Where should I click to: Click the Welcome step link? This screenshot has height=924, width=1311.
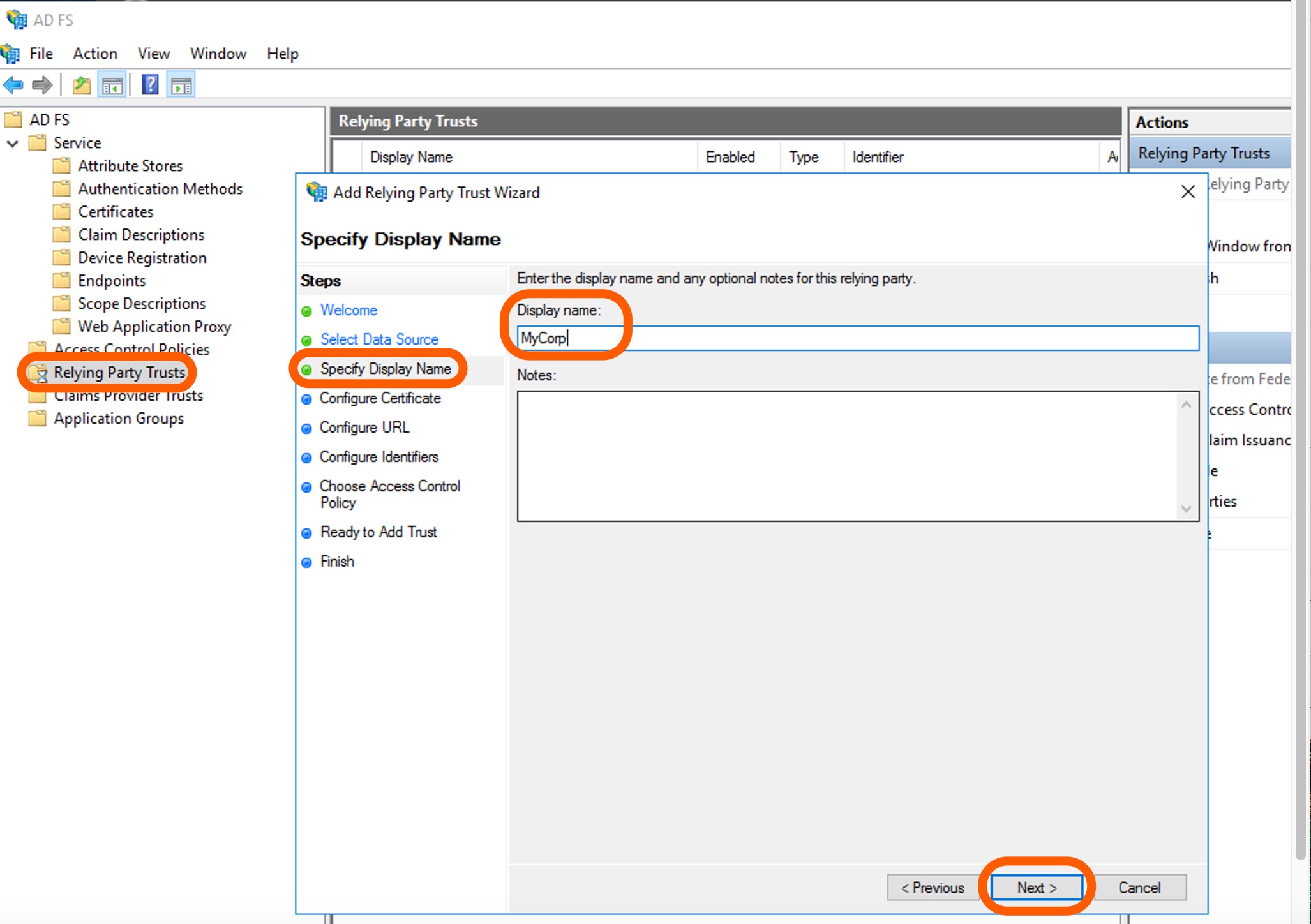click(348, 310)
